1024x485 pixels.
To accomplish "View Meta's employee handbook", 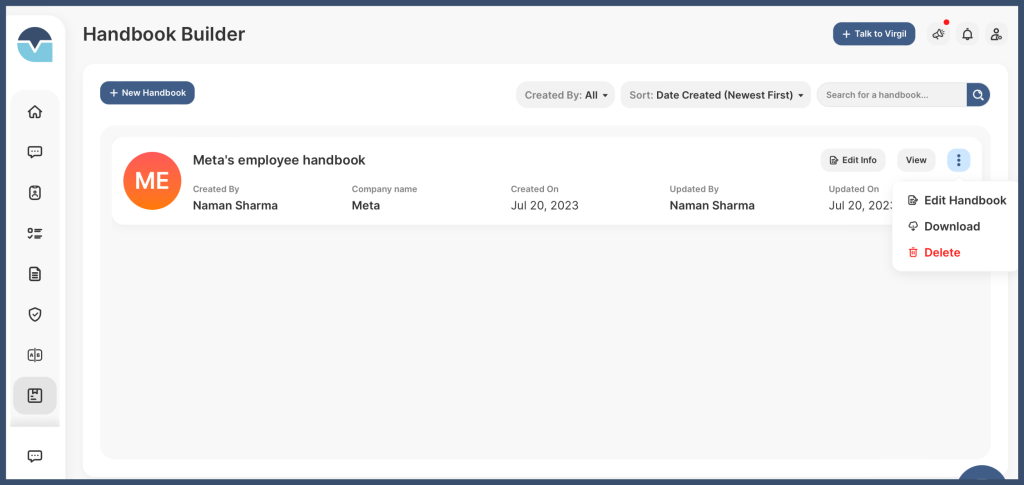I will tap(916, 160).
